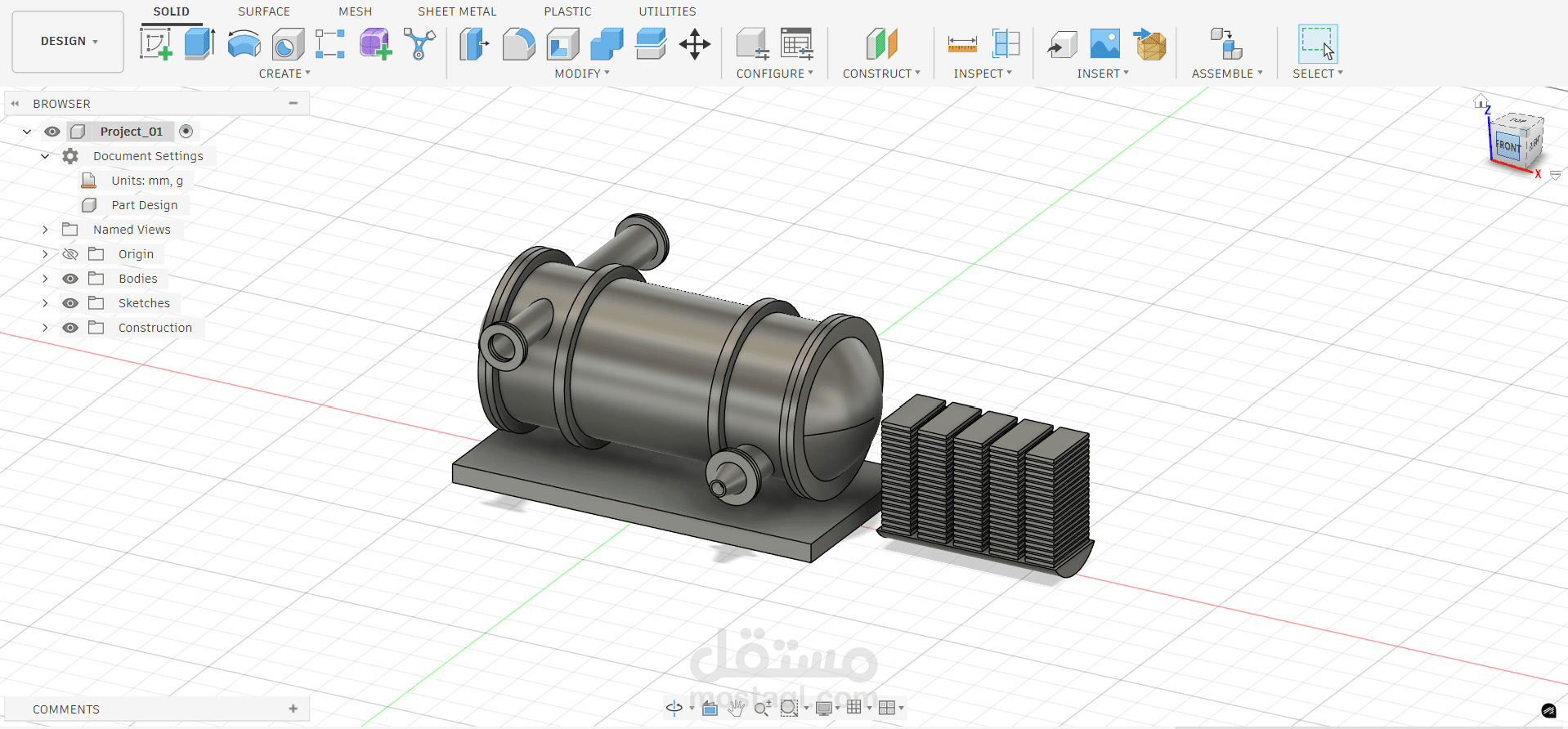1568x729 pixels.
Task: Select the Fillet tool
Action: pos(518,44)
